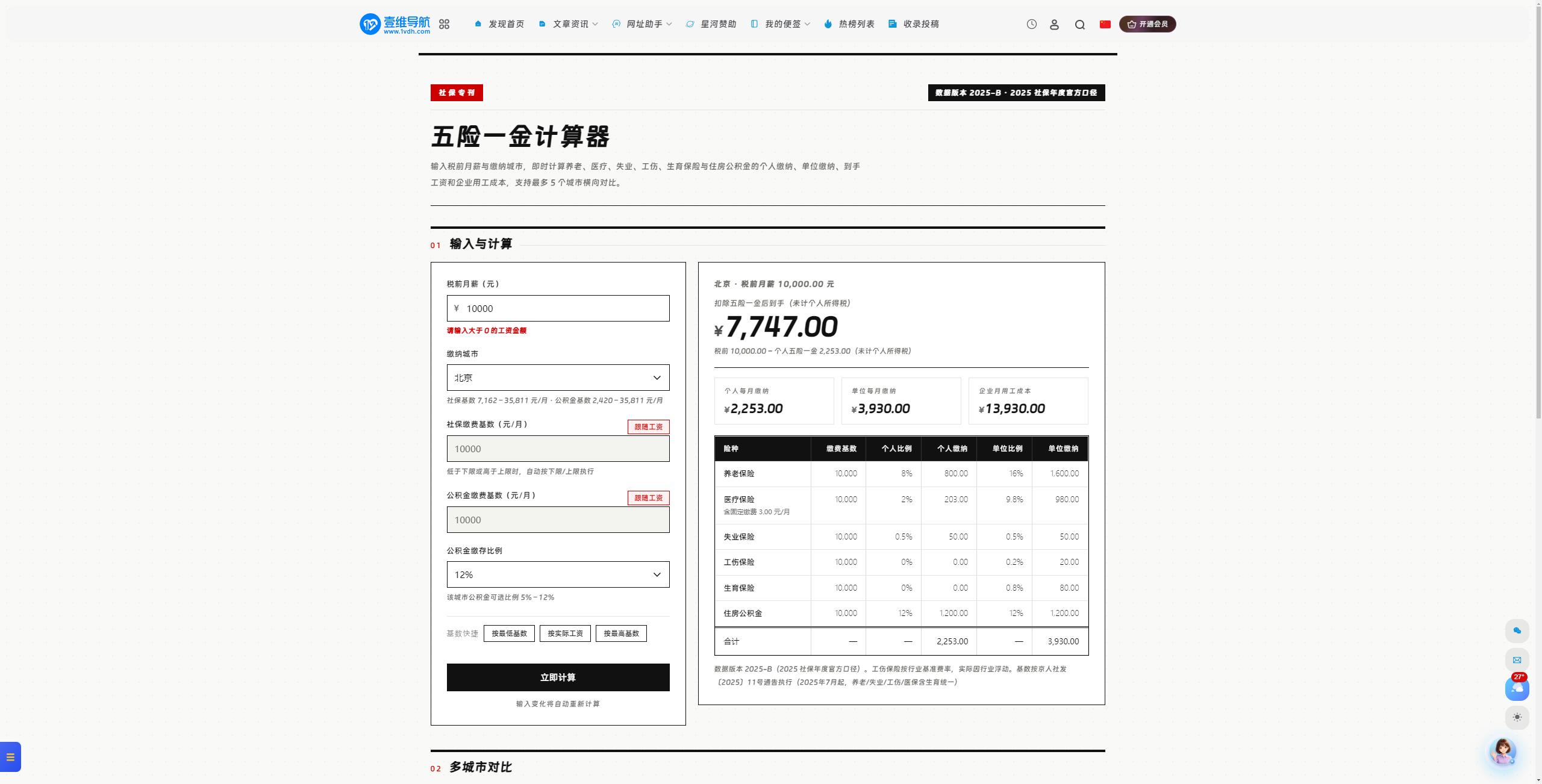Toggle the sun light-mode icon
The height and width of the screenshot is (784, 1542).
[x=1517, y=717]
